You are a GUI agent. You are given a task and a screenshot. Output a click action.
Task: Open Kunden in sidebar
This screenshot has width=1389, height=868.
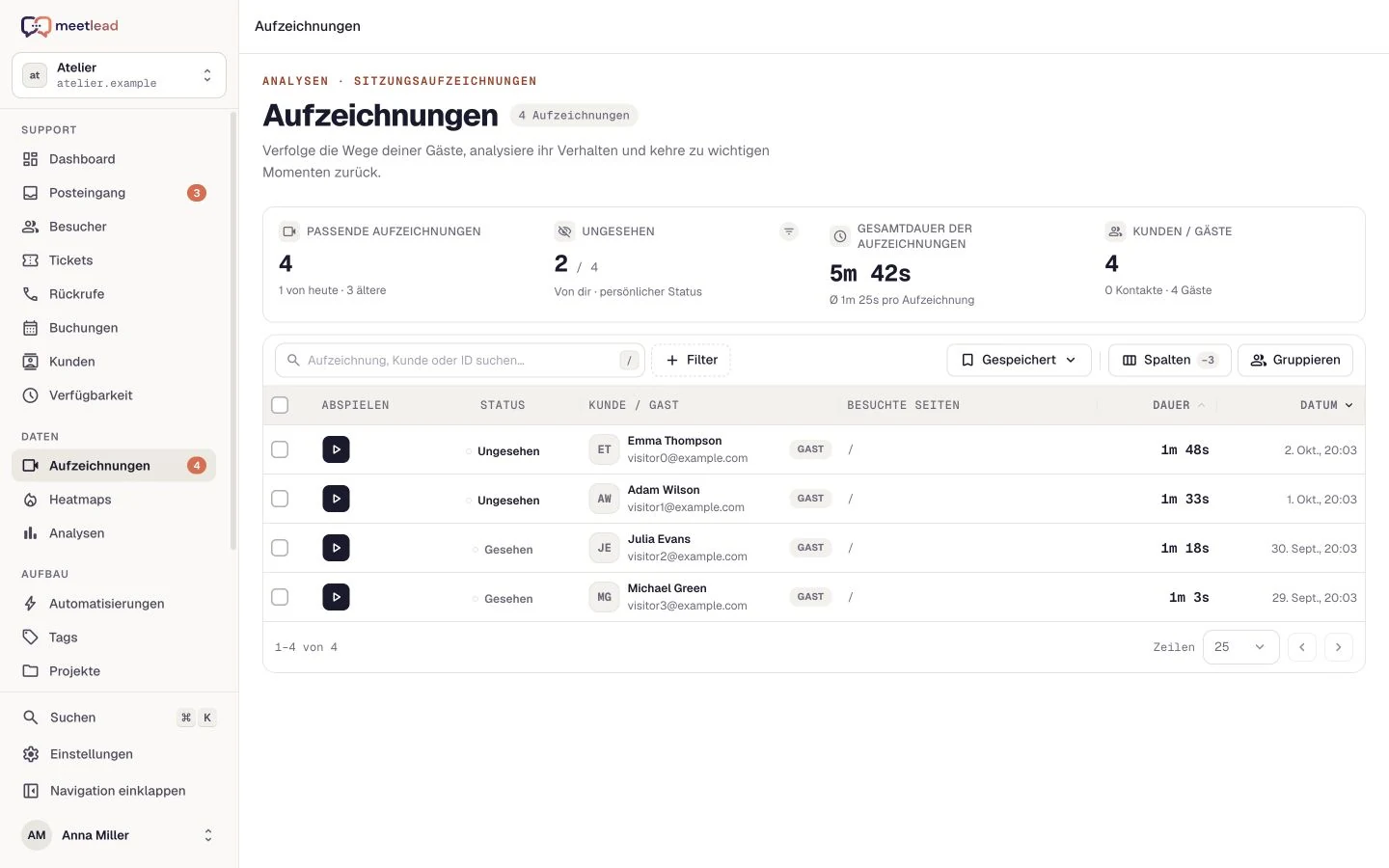pos(114,362)
